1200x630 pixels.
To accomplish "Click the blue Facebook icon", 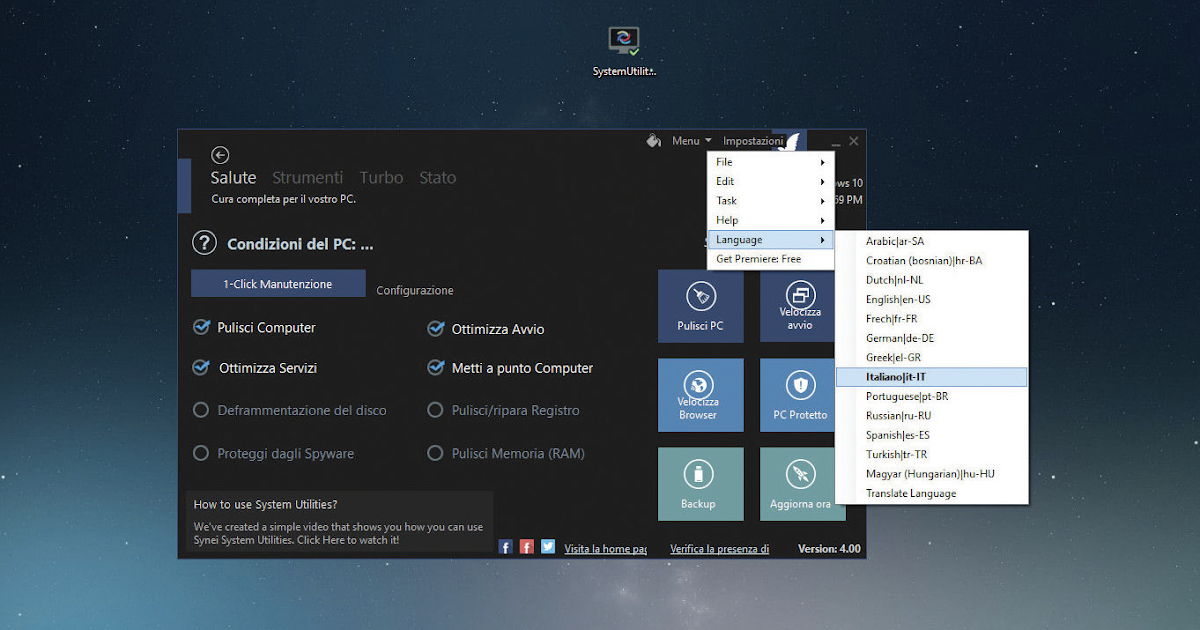I will tap(506, 547).
